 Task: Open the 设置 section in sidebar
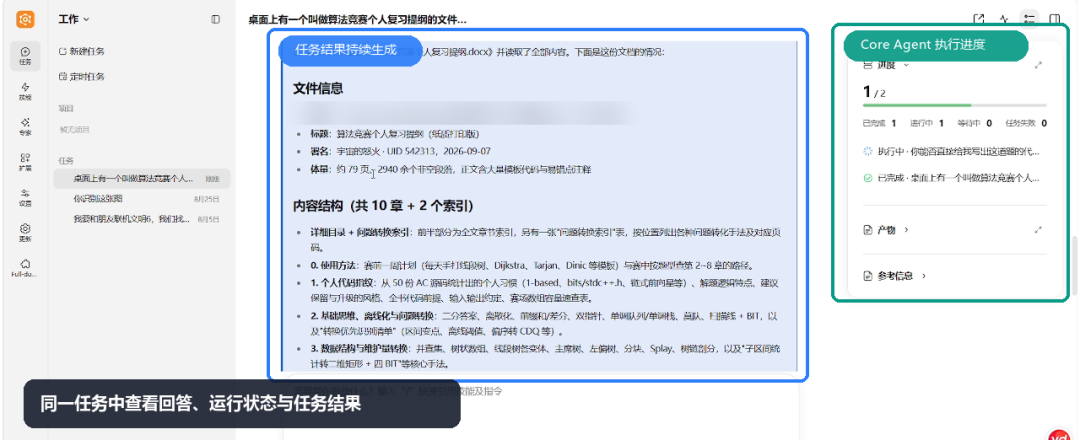coord(25,198)
